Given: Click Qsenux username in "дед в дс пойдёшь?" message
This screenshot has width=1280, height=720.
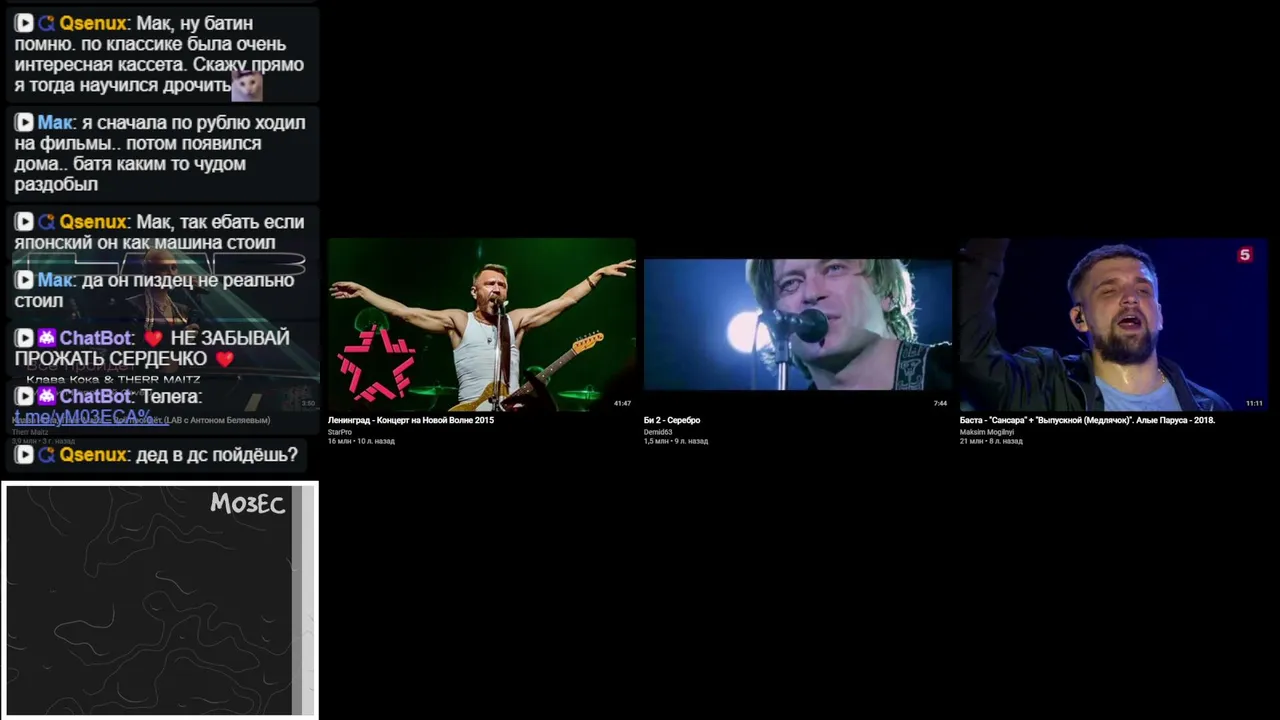Looking at the screenshot, I should coord(93,455).
